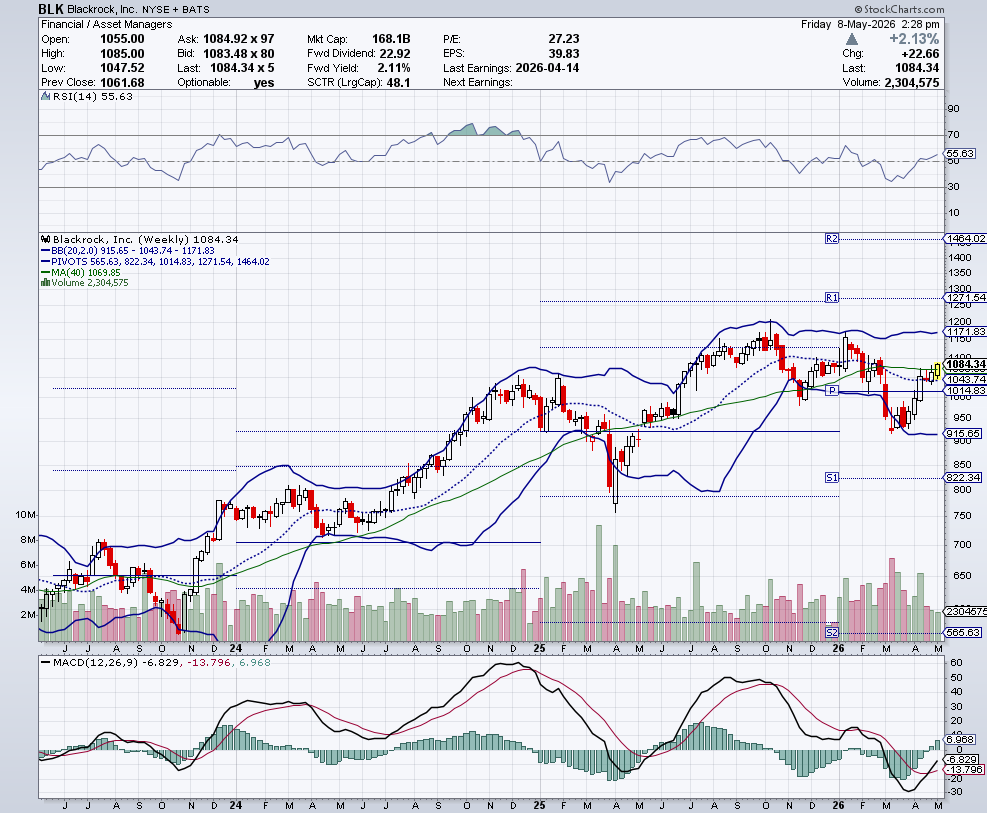
Task: Click the S2 pivot label
Action: coord(832,632)
